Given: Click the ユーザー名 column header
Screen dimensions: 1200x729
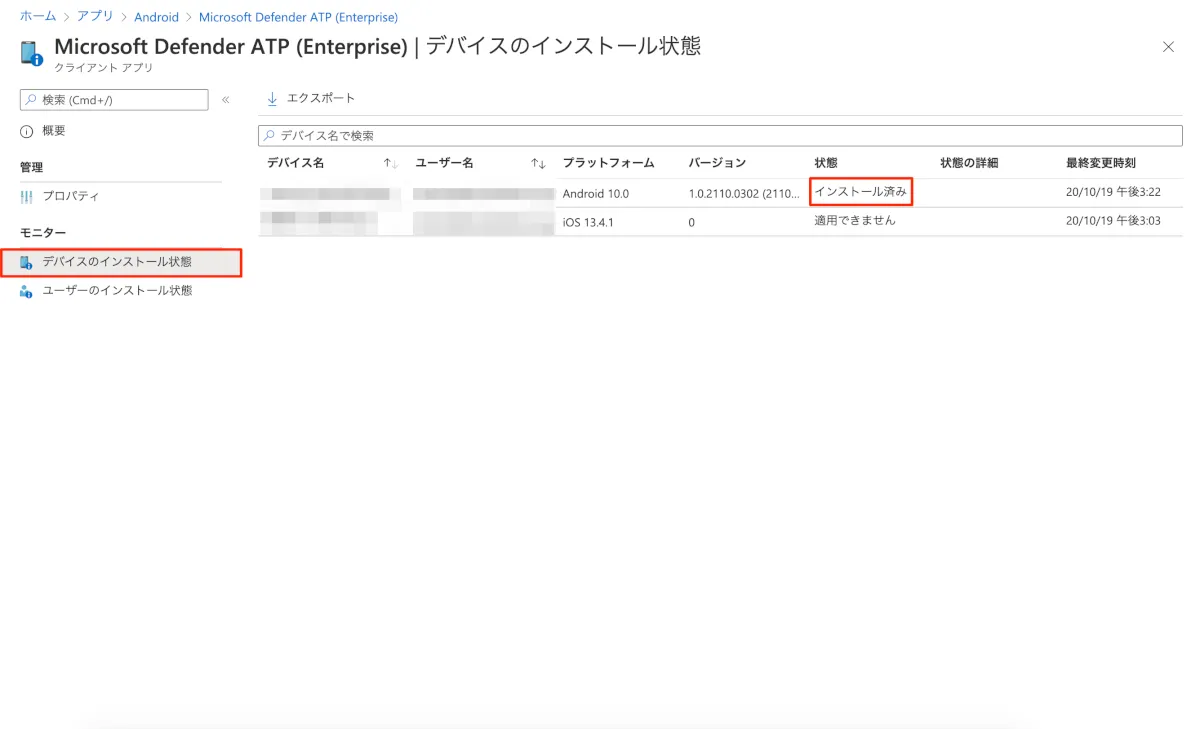Looking at the screenshot, I should click(444, 163).
